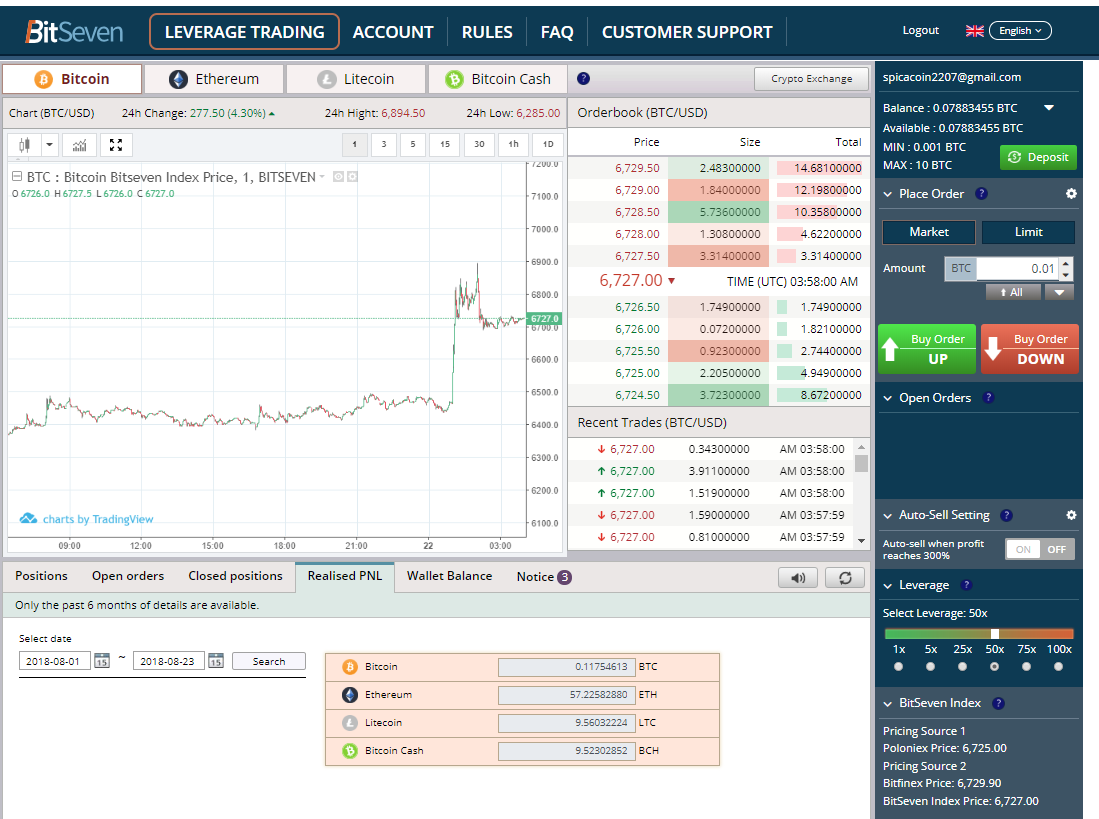This screenshot has width=1099, height=819.
Task: Click leverage slider handle
Action: coord(995,633)
